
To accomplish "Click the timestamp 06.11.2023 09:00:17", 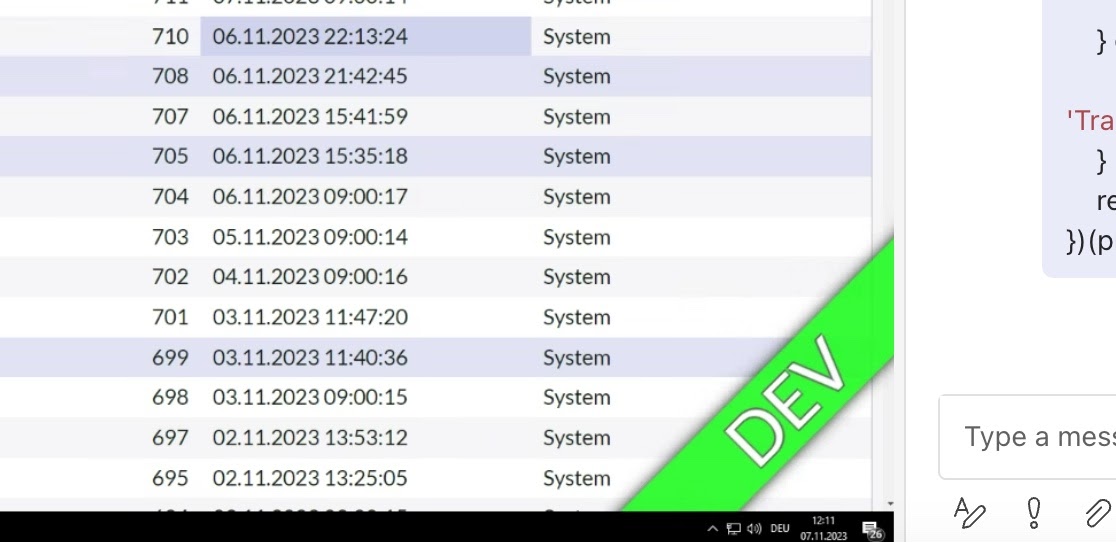I will [x=310, y=196].
